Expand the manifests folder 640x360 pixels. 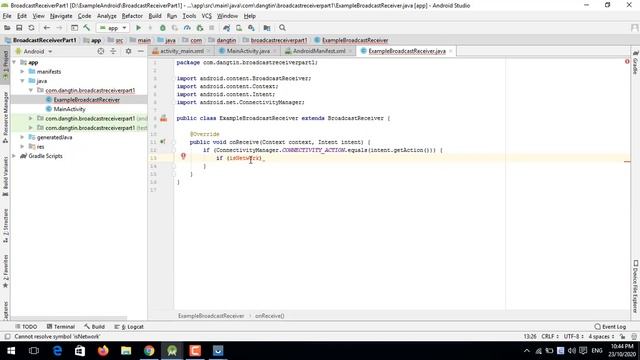click(22, 71)
